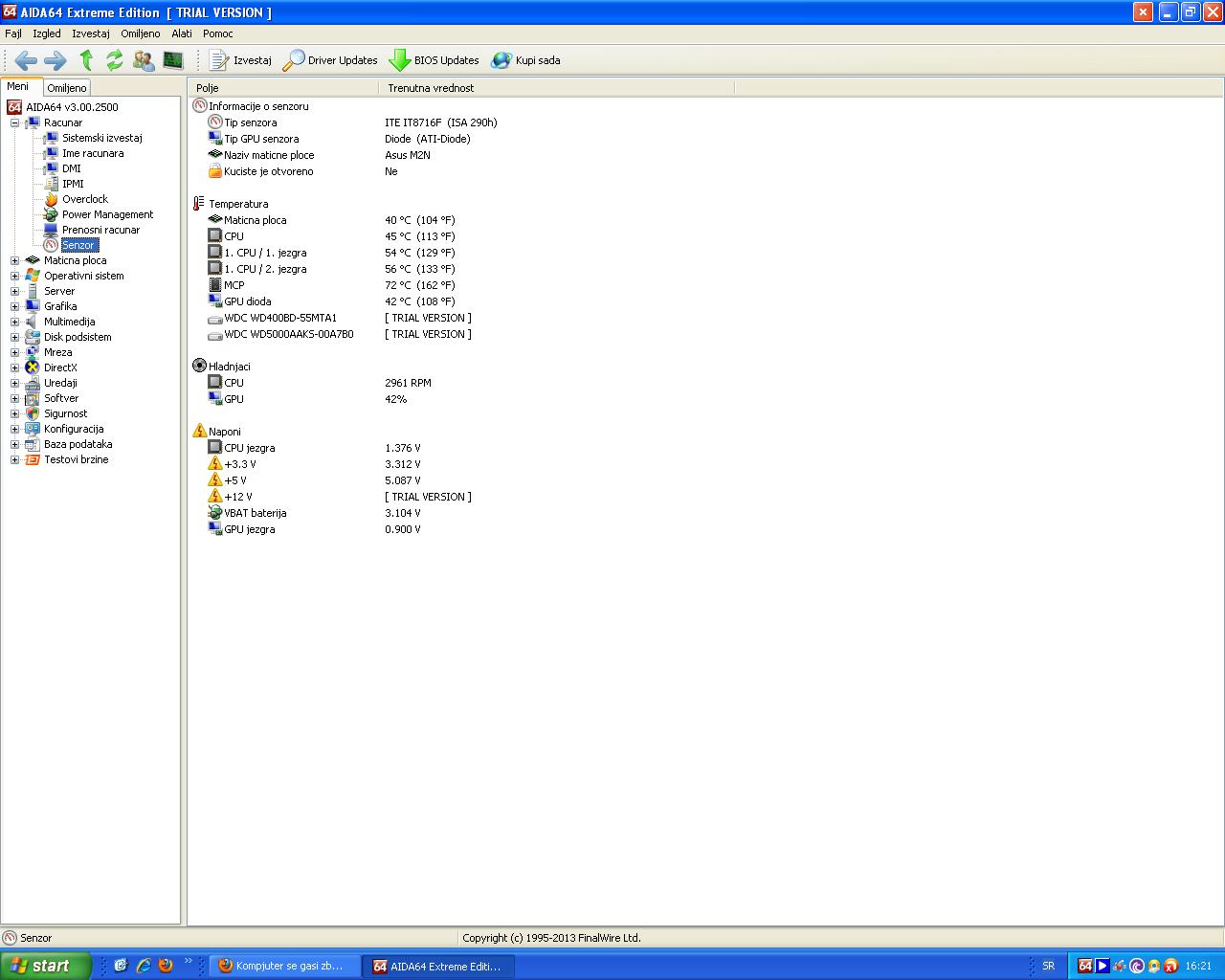The width and height of the screenshot is (1225, 980).
Task: Expand the Operativni sistem node
Action: click(14, 276)
